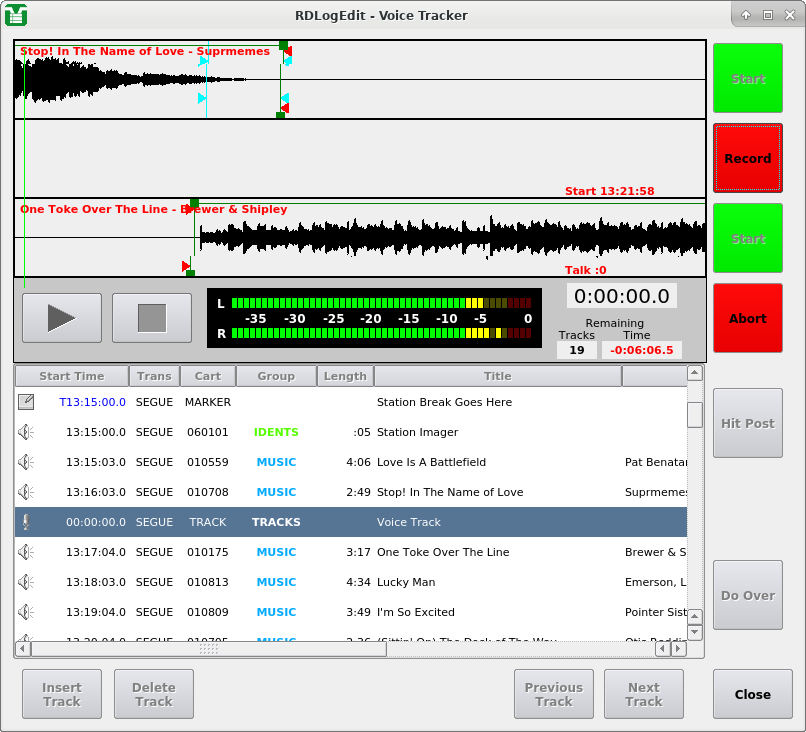Viewport: 806px width, 732px height.
Task: Click the speaker icon beside I'm So Excited
Action: pos(26,612)
